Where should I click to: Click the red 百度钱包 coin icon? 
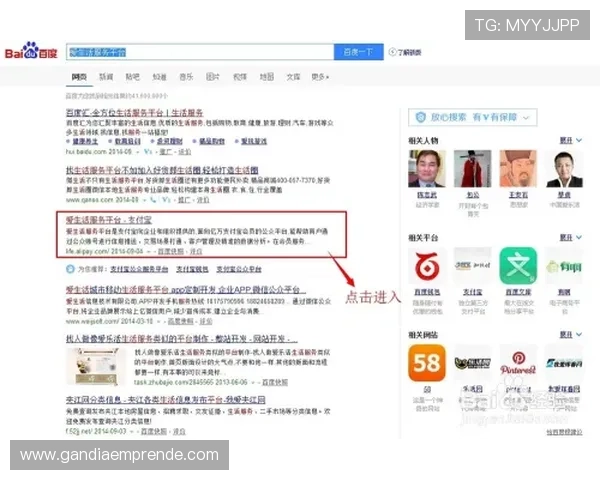coord(427,265)
